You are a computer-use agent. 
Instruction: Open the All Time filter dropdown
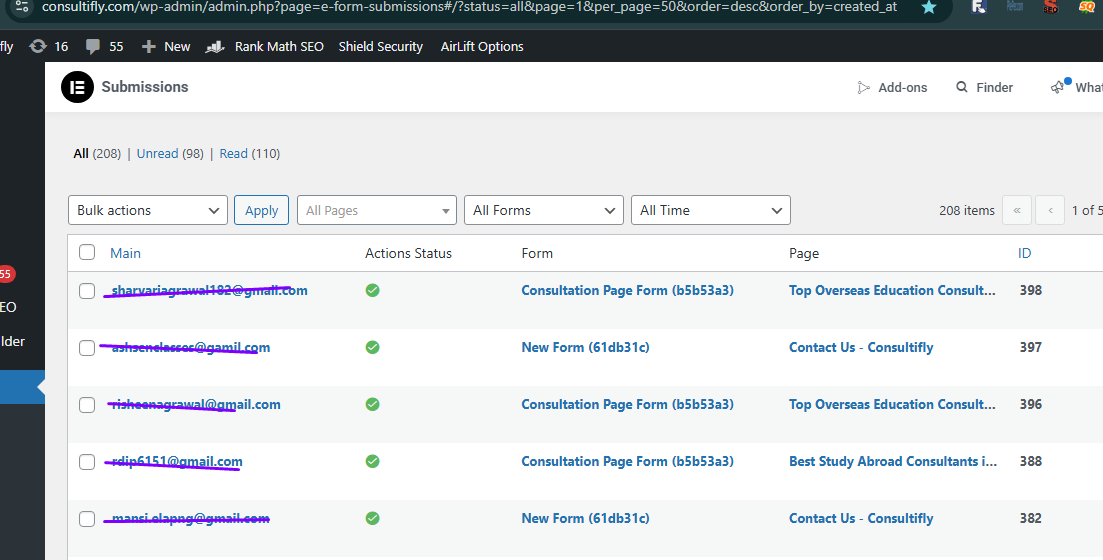coord(711,210)
